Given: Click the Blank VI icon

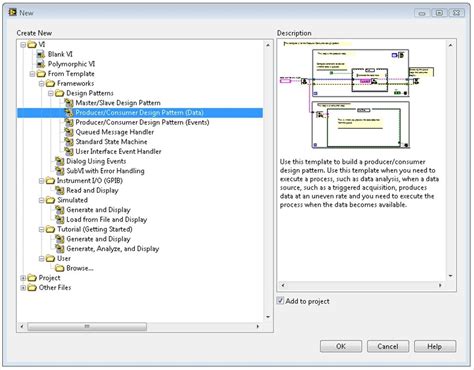Looking at the screenshot, I should point(41,54).
